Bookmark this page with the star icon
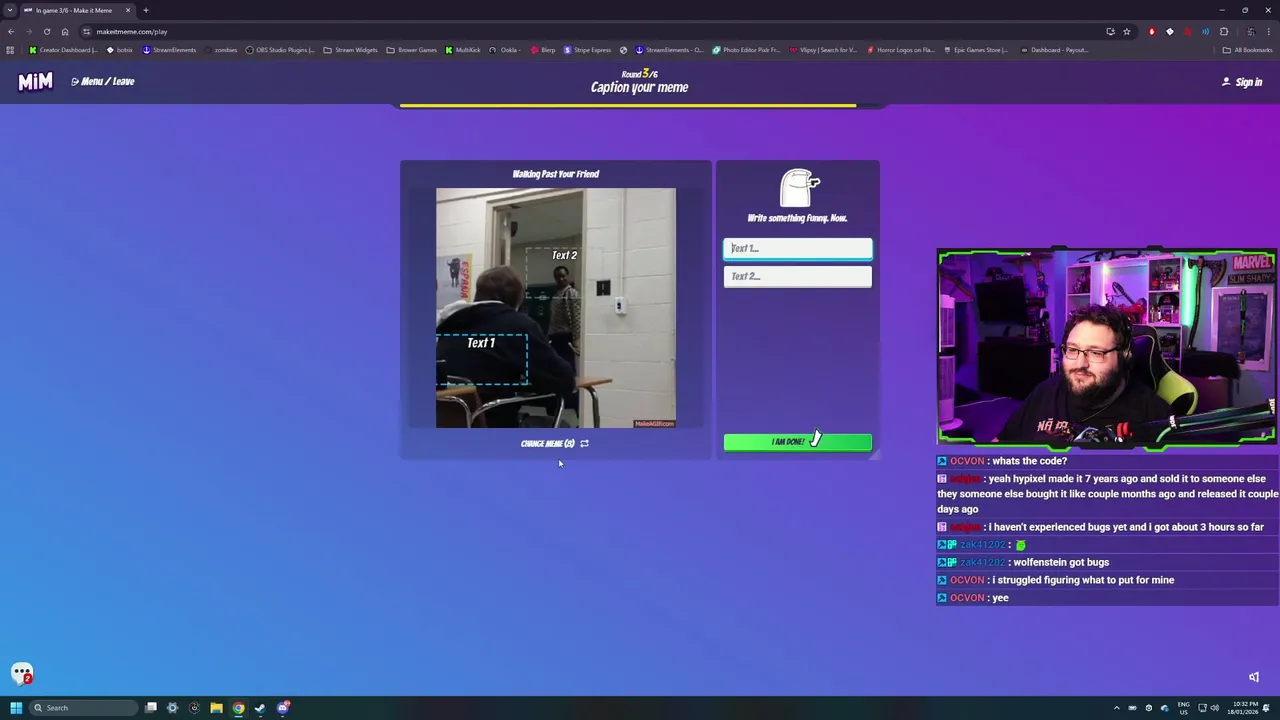Screen dimensions: 1280x720 tap(1126, 31)
